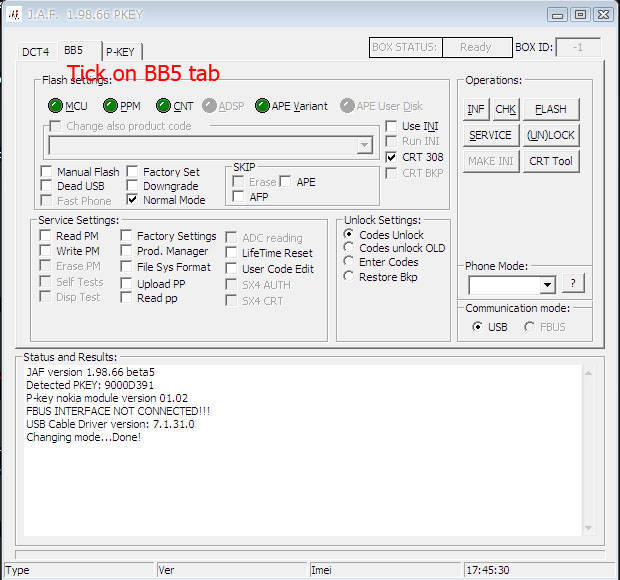Click the greyed ADSP indicator
Image resolution: width=620 pixels, height=580 pixels.
point(209,106)
